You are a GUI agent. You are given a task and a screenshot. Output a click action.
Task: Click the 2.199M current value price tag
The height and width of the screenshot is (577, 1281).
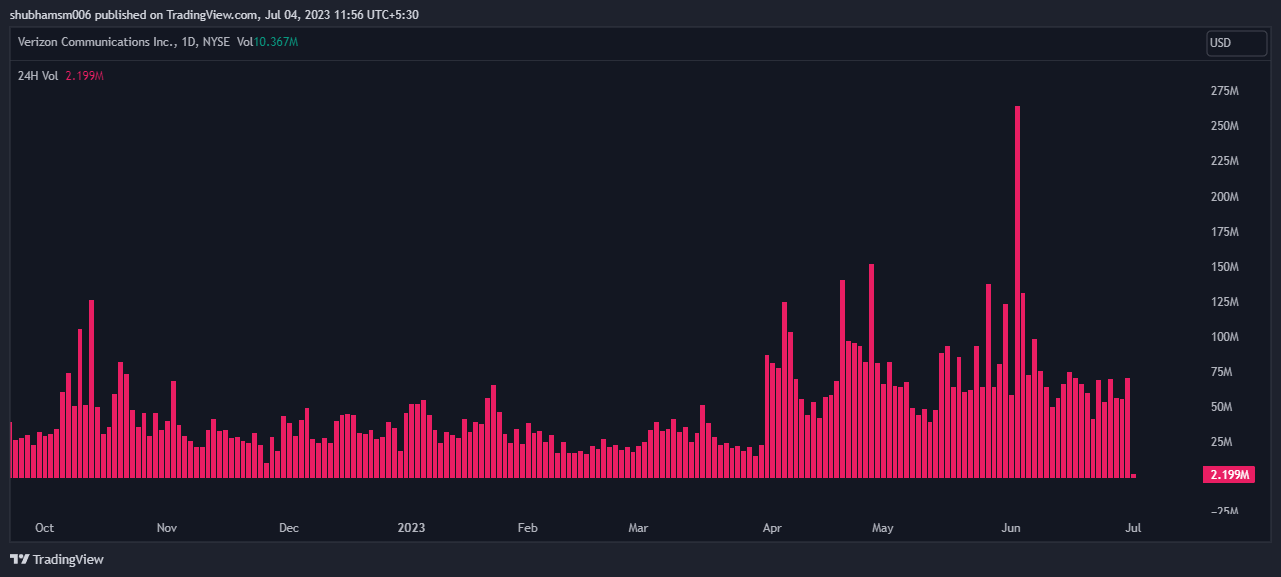click(1229, 474)
